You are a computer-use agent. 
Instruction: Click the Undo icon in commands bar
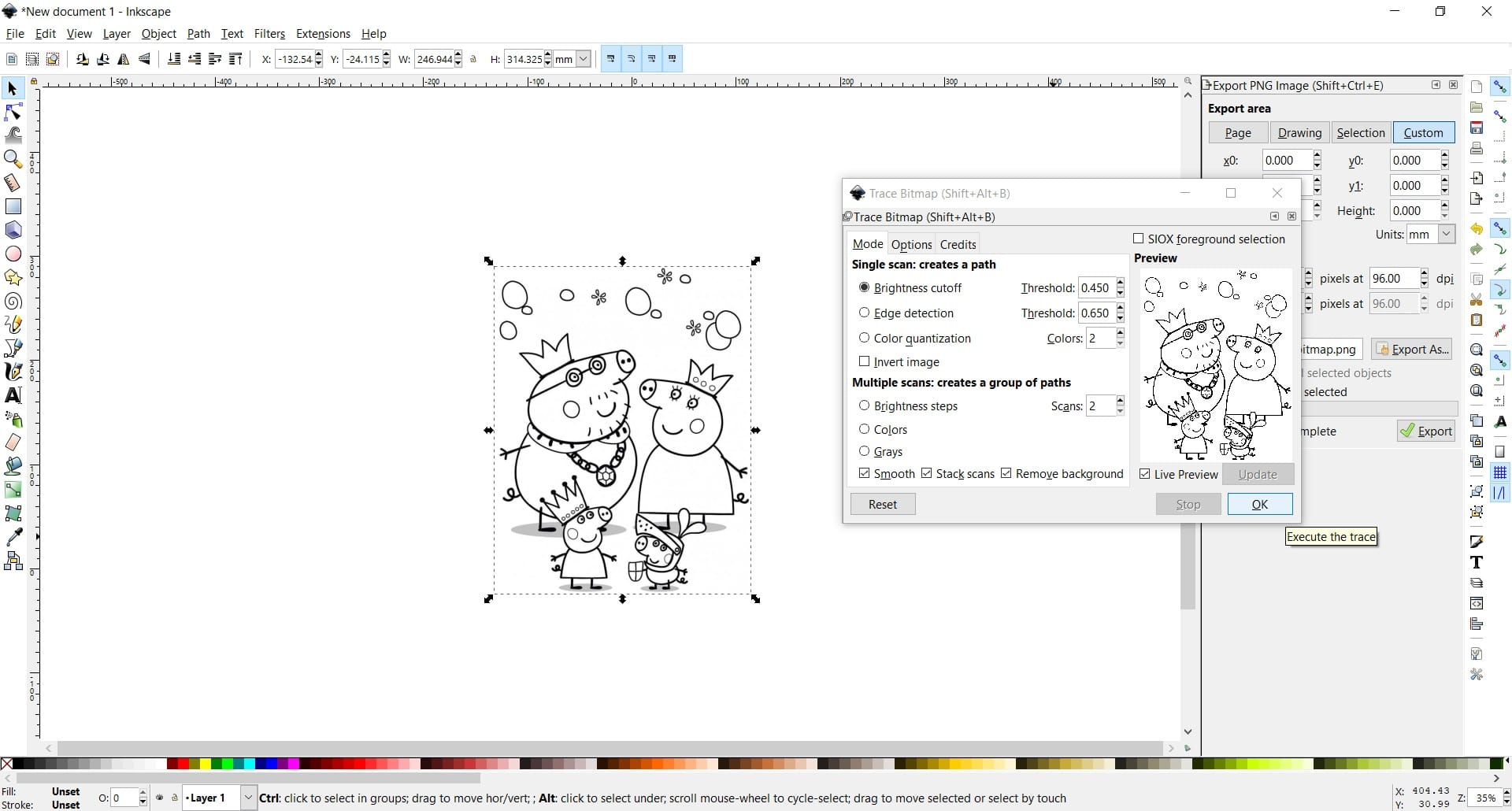pyautogui.click(x=1477, y=229)
